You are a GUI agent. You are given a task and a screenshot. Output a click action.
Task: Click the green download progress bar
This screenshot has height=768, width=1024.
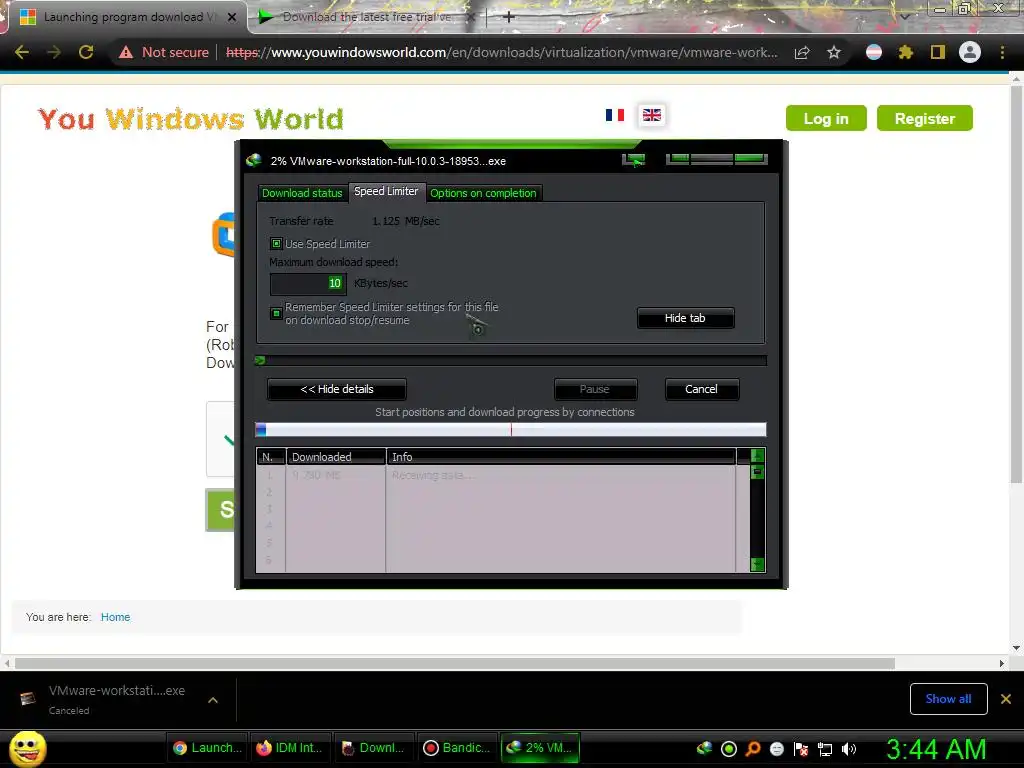510,360
